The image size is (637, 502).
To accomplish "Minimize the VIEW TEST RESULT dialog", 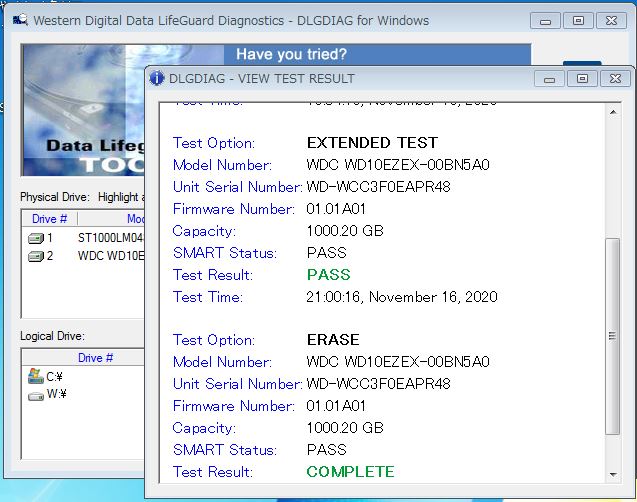I will pyautogui.click(x=549, y=79).
